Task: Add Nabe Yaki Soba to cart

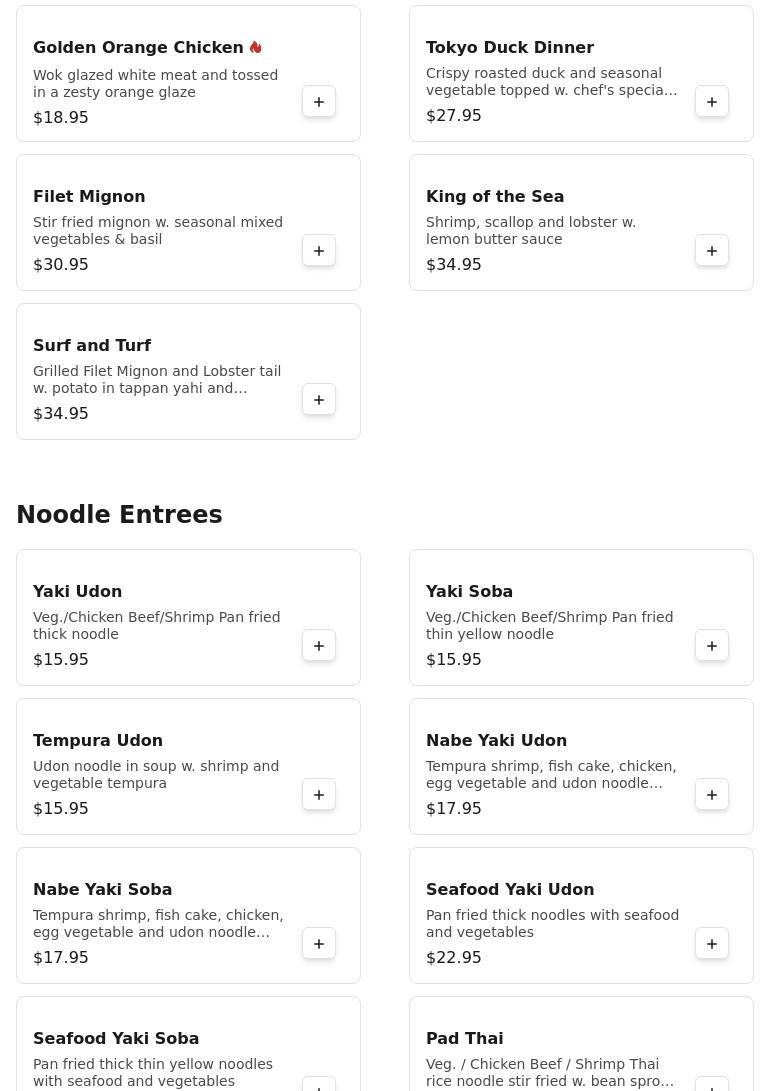Action: pyautogui.click(x=319, y=944)
